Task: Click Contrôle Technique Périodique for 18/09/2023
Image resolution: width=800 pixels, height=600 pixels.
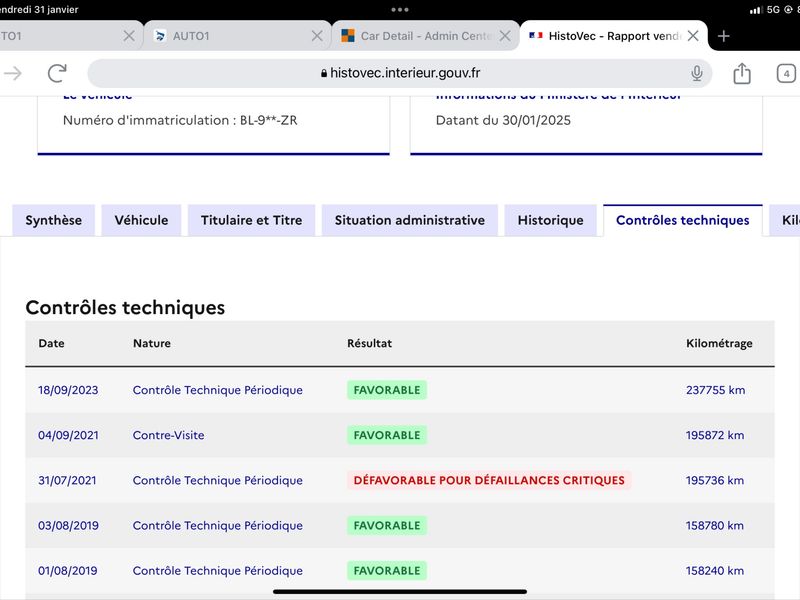Action: point(217,390)
